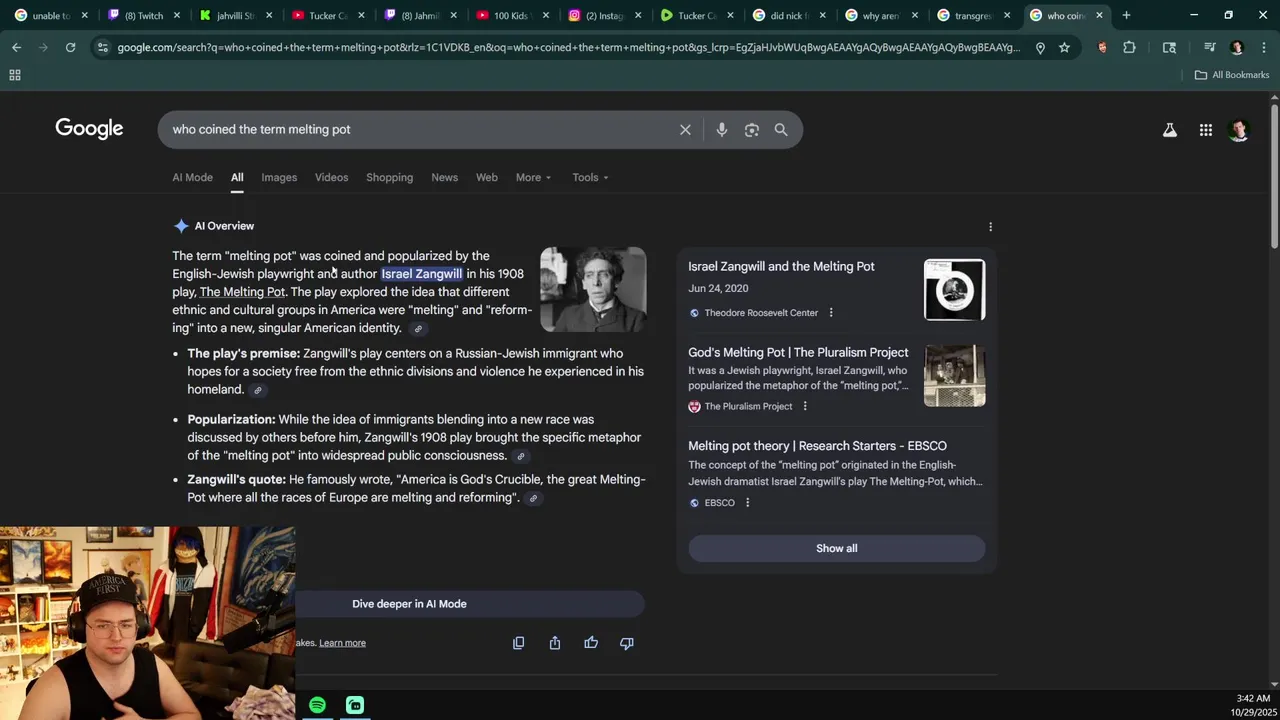The height and width of the screenshot is (720, 1280).
Task: Open Spotify from the taskbar
Action: (317, 705)
